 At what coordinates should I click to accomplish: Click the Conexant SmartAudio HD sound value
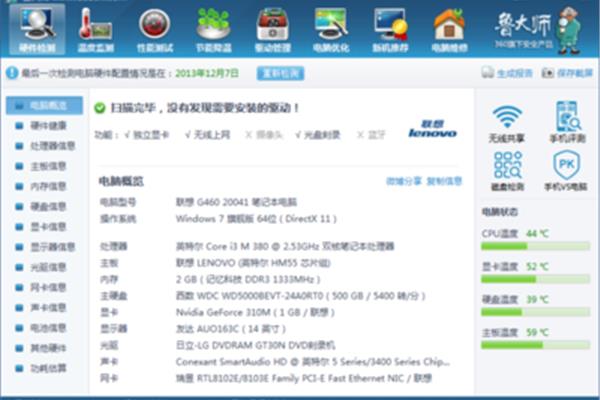(x=313, y=362)
